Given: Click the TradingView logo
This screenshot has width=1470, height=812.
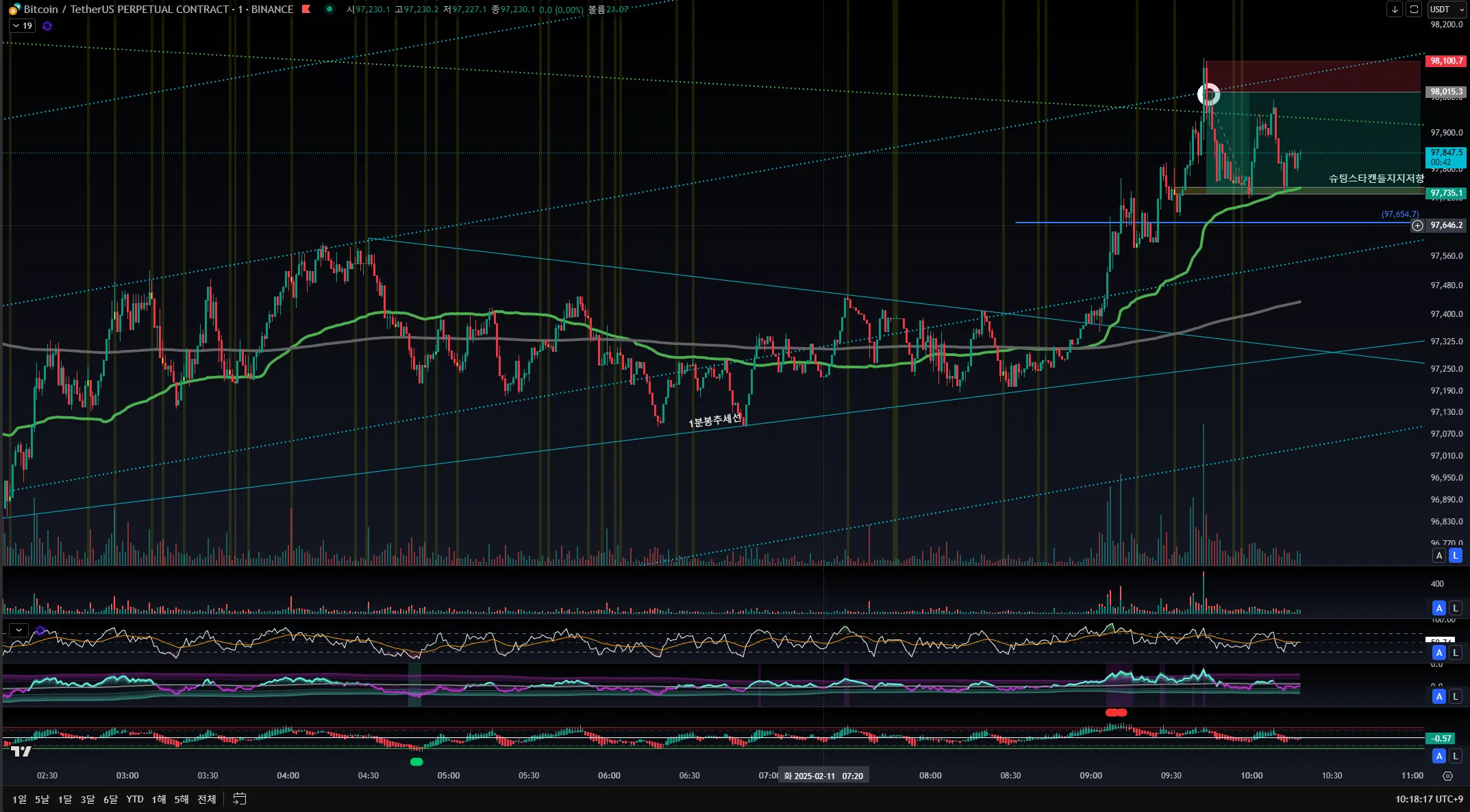Looking at the screenshot, I should coord(21,752).
